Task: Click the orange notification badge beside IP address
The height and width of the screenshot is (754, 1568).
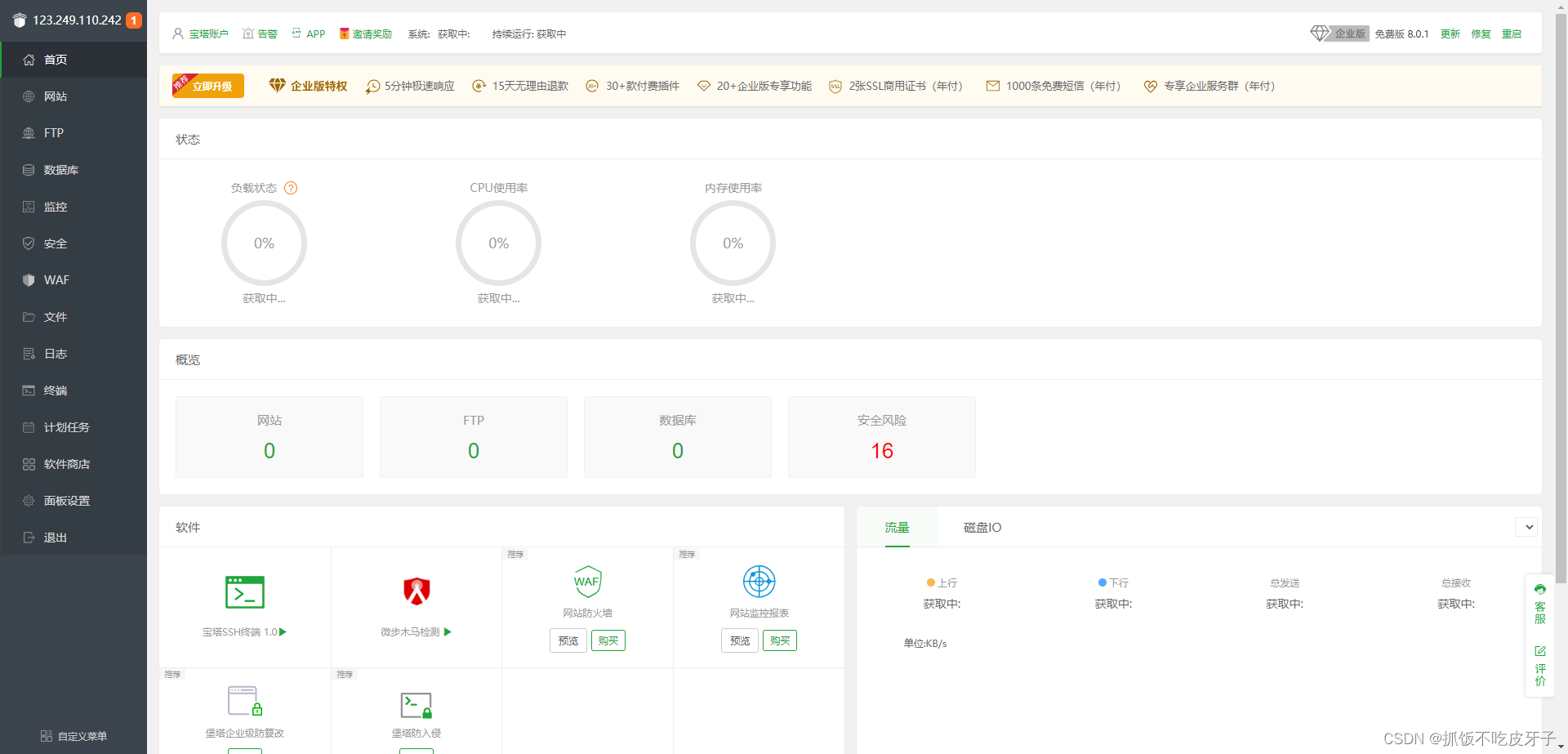Action: point(134,20)
